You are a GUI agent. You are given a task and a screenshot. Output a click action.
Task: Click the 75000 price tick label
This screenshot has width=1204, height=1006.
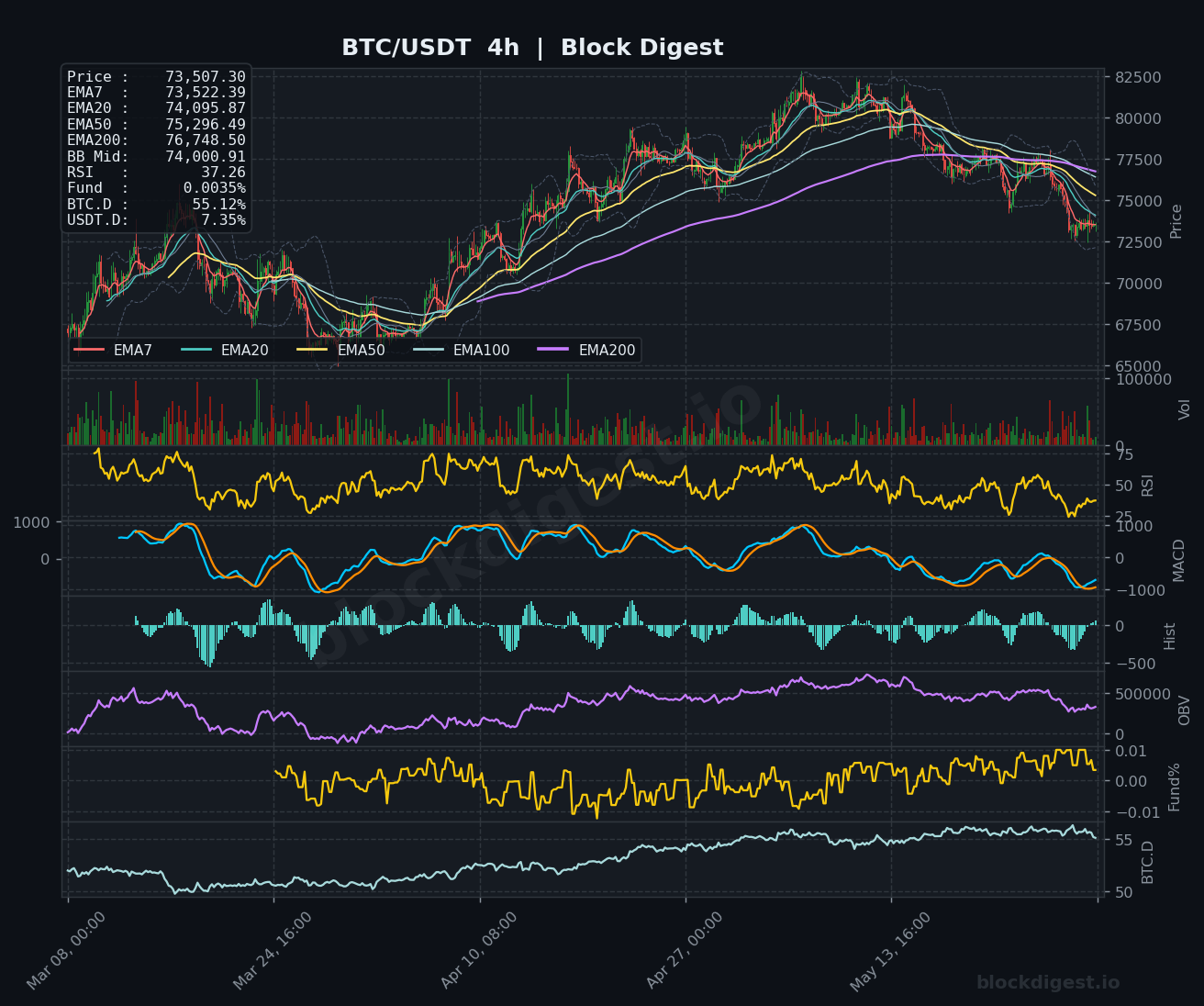(1138, 201)
